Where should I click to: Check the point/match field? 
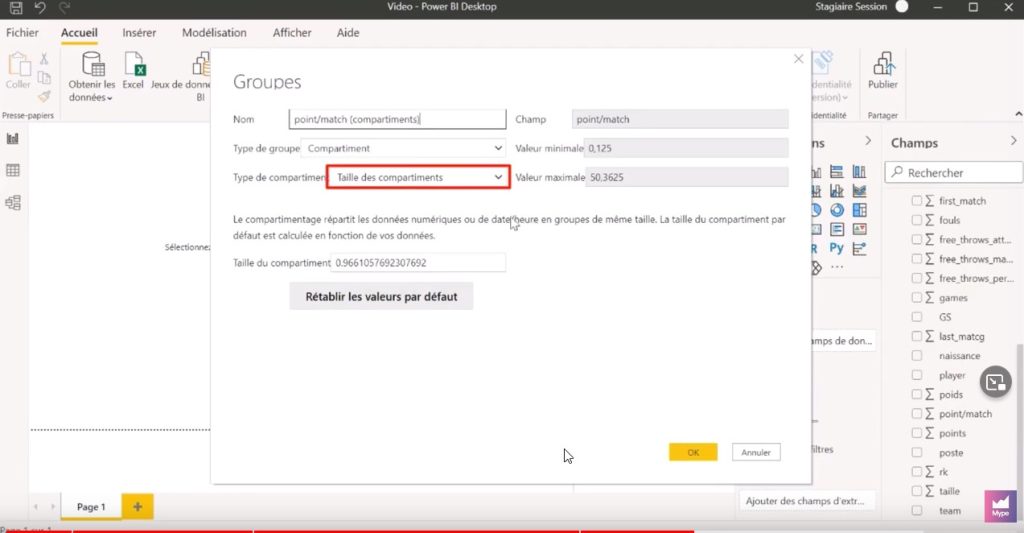[917, 413]
